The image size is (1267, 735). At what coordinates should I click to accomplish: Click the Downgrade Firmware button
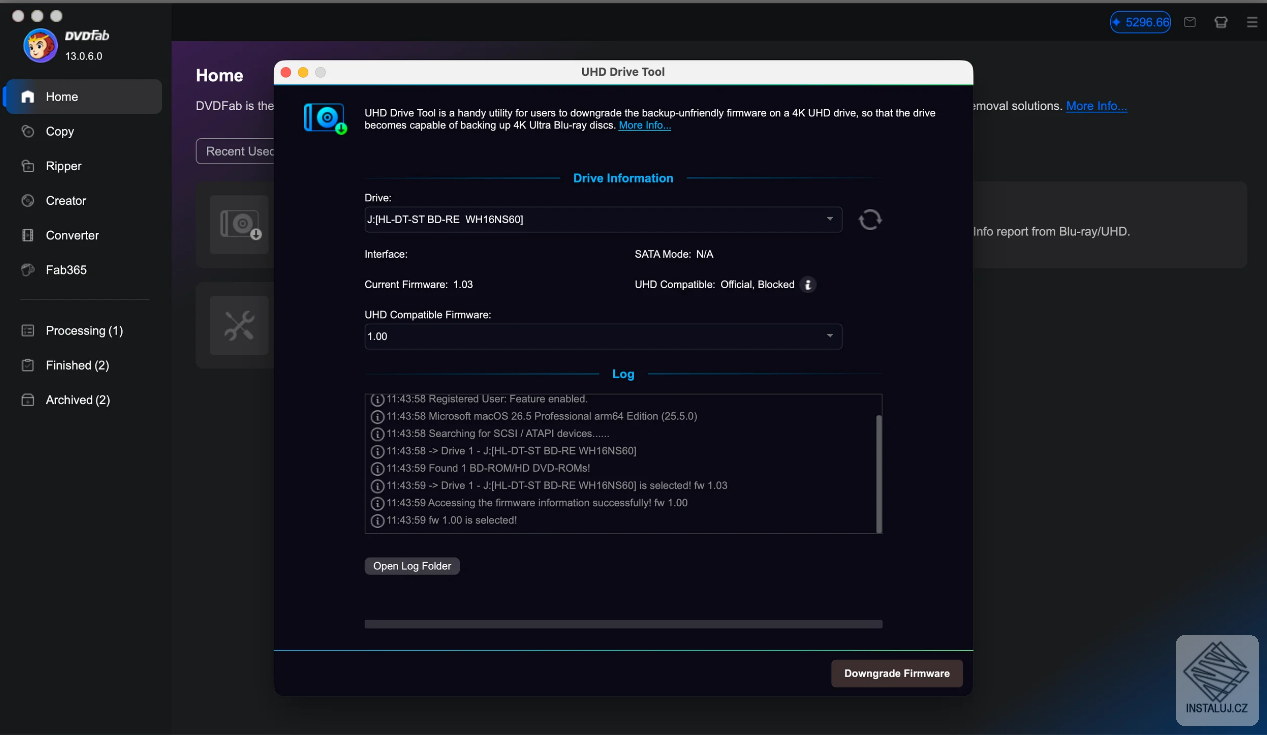click(x=897, y=674)
